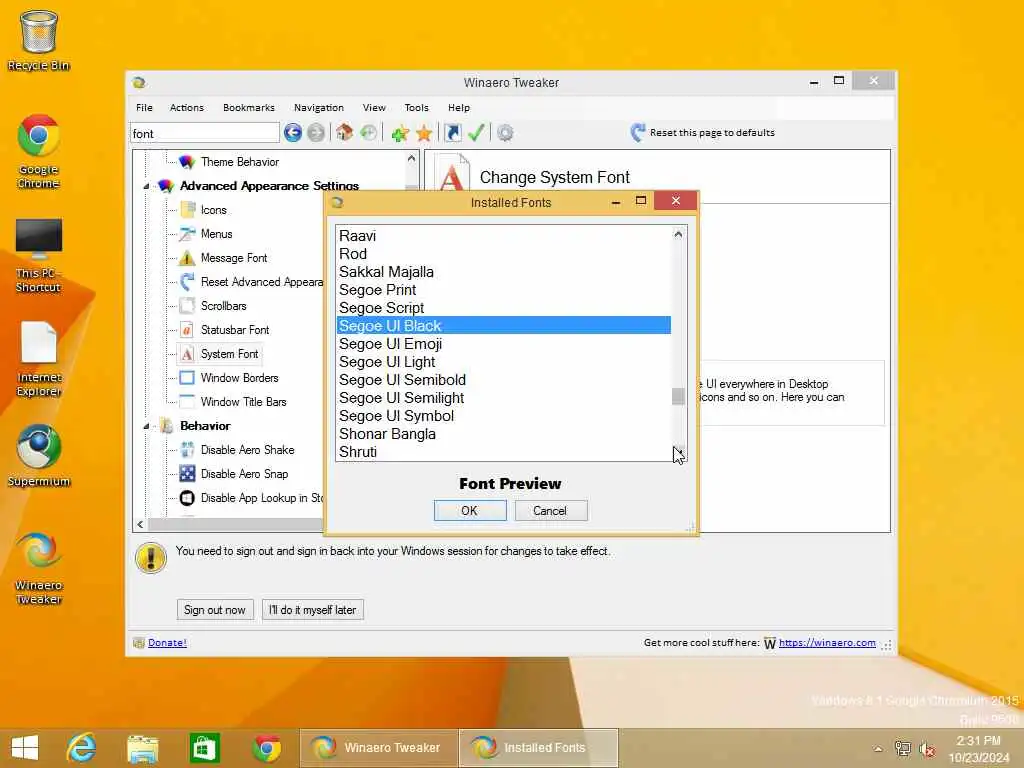The image size is (1024, 768).
Task: Open settings with the gear toolbar icon
Action: tap(505, 133)
